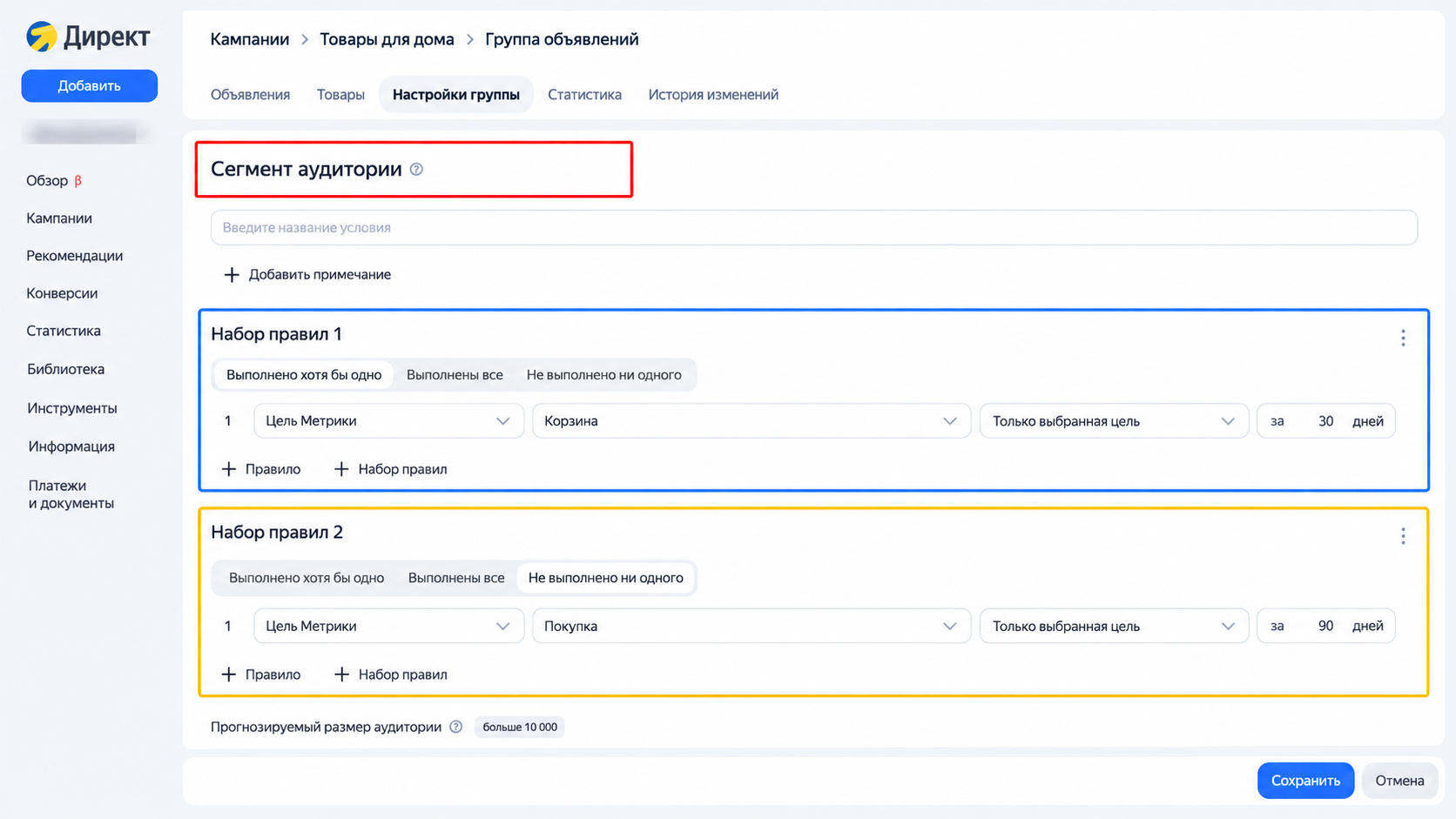Open 'Только выбранная цель' dropdown in Набор правил 1
Viewport: 1456px width, 819px height.
[1114, 421]
